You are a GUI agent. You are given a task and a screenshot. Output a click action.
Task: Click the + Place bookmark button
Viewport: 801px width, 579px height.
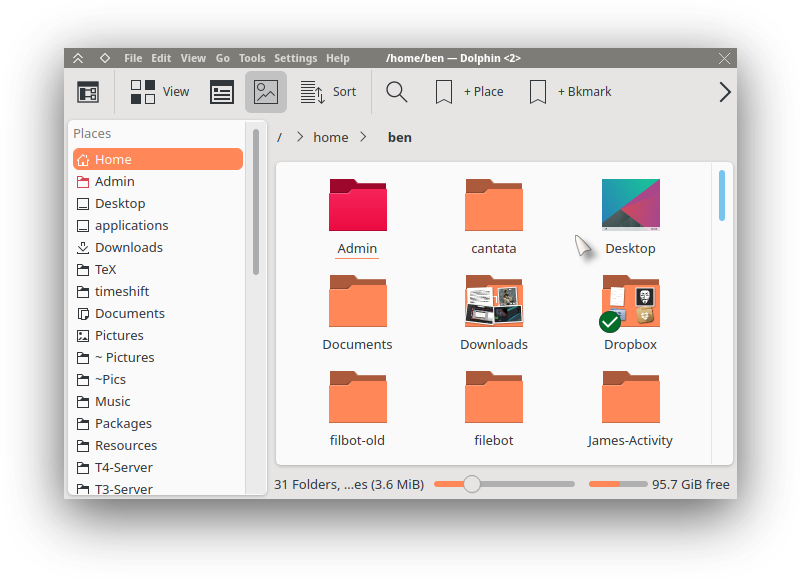click(469, 92)
